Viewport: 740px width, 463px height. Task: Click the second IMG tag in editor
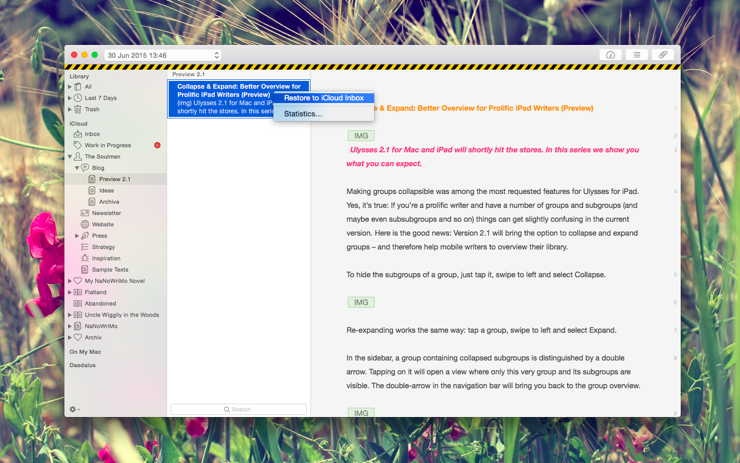pos(361,302)
